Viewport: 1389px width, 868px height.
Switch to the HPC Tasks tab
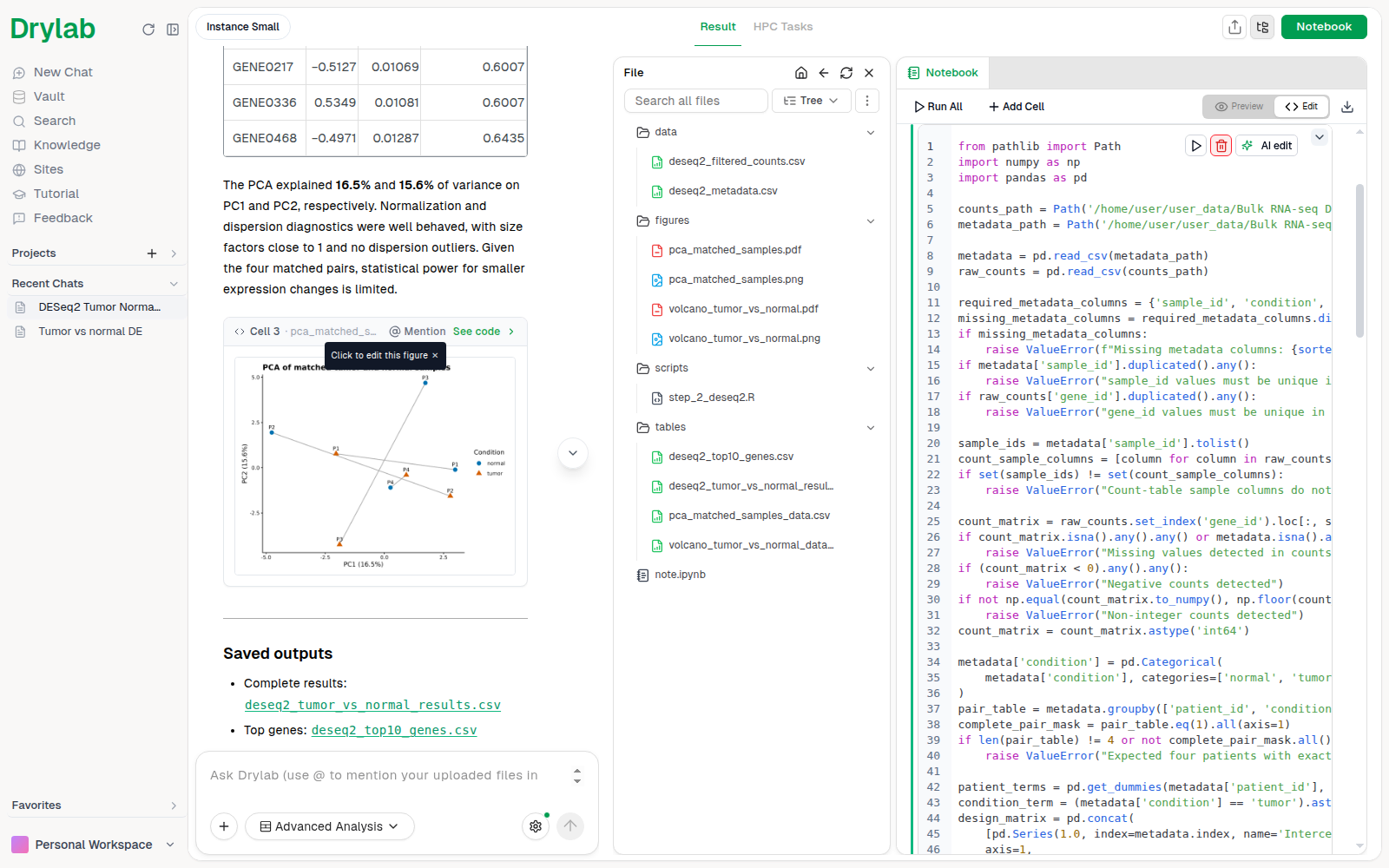pyautogui.click(x=783, y=27)
